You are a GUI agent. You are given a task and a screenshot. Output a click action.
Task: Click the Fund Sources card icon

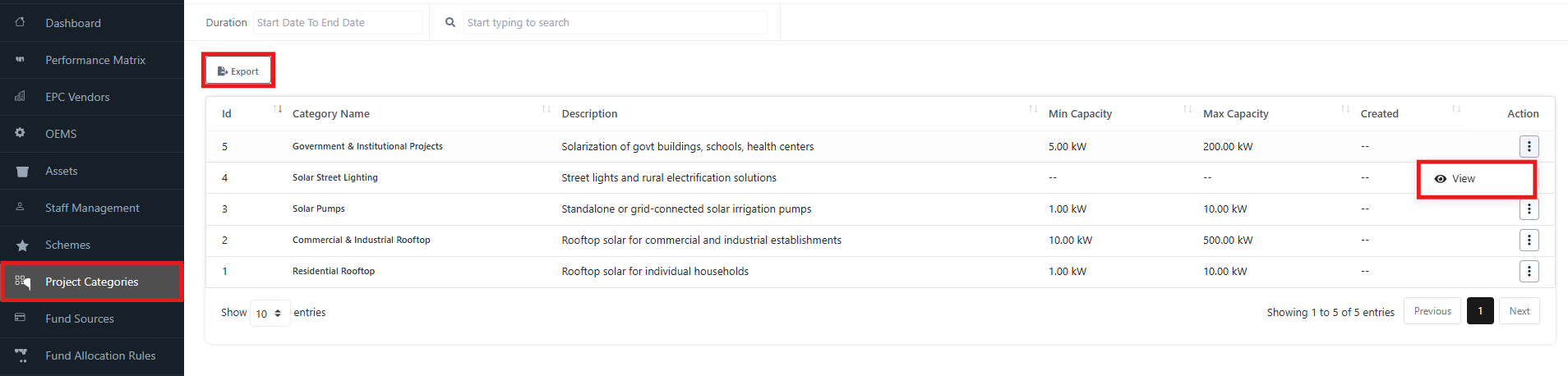[20, 318]
